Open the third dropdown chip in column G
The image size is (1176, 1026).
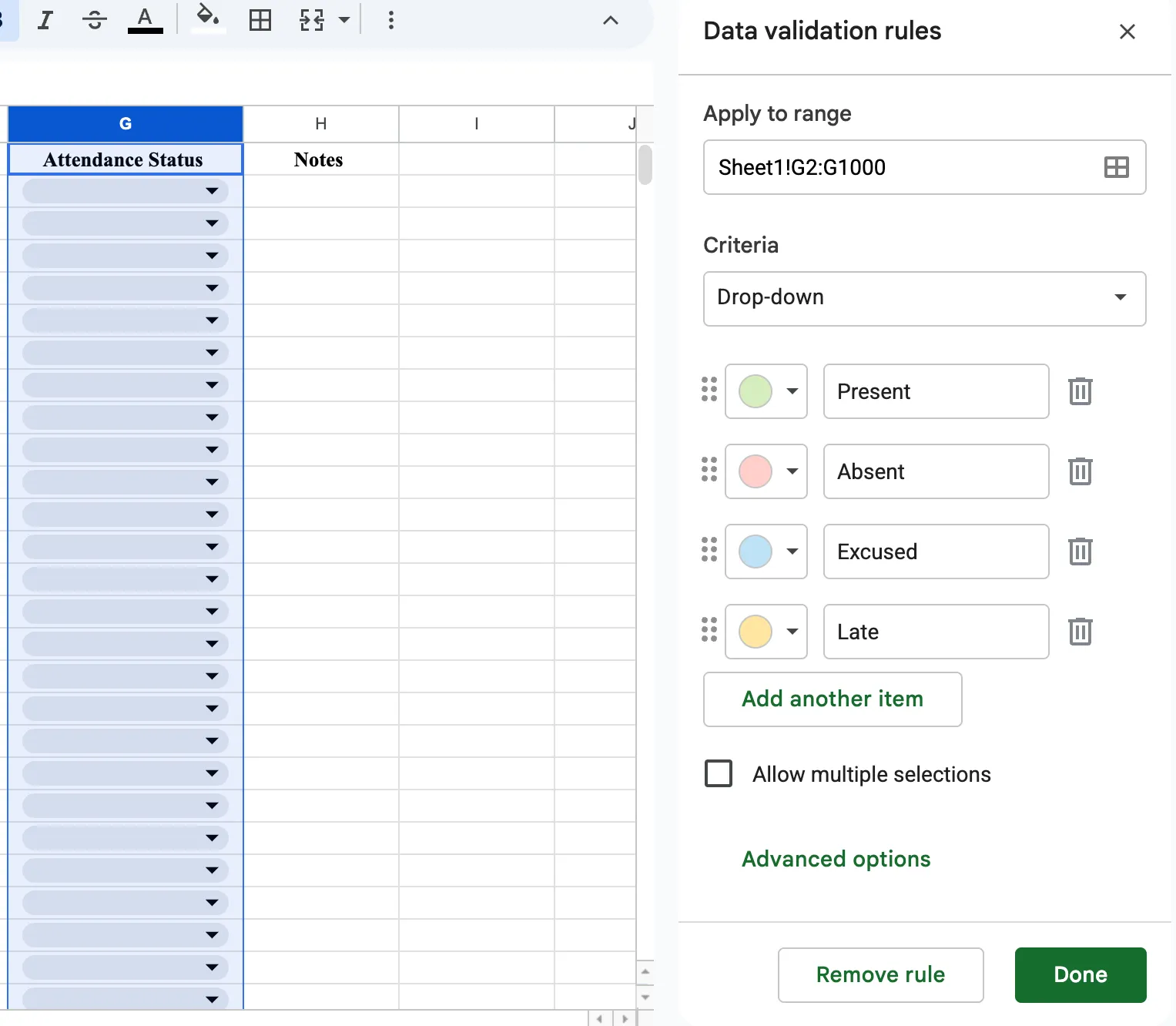click(126, 256)
